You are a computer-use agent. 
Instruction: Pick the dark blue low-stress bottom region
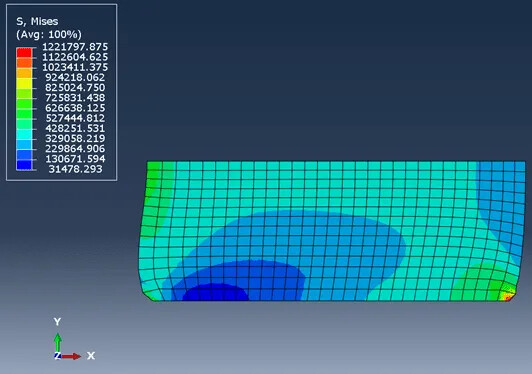pyautogui.click(x=215, y=293)
